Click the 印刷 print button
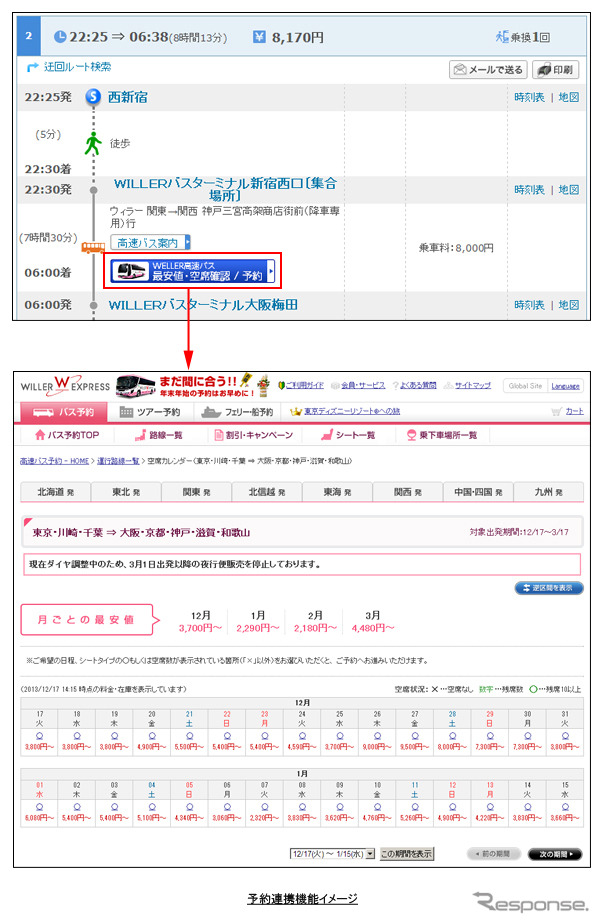The height and width of the screenshot is (924, 600). 555,70
